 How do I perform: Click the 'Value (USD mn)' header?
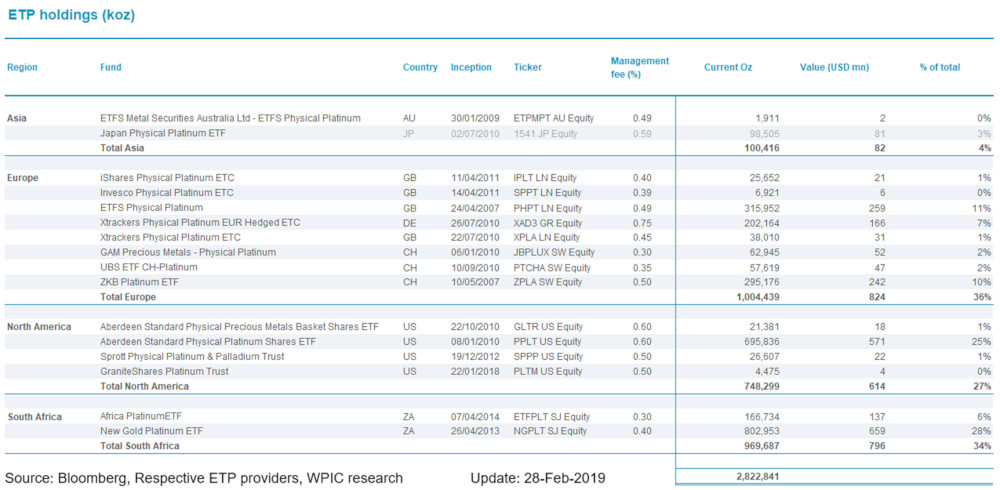pyautogui.click(x=834, y=68)
